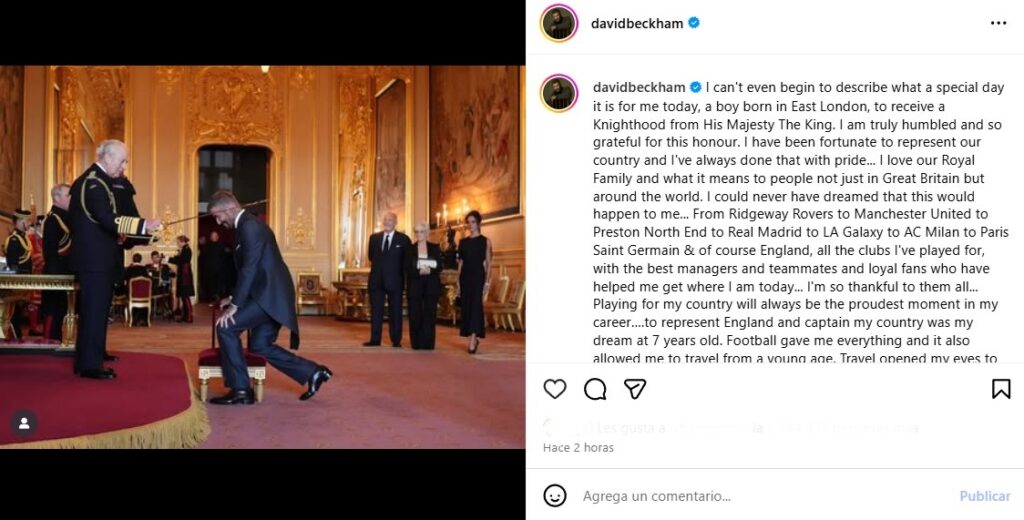Open the emoji picker in comment box
Image resolution: width=1024 pixels, height=520 pixels.
[554, 496]
